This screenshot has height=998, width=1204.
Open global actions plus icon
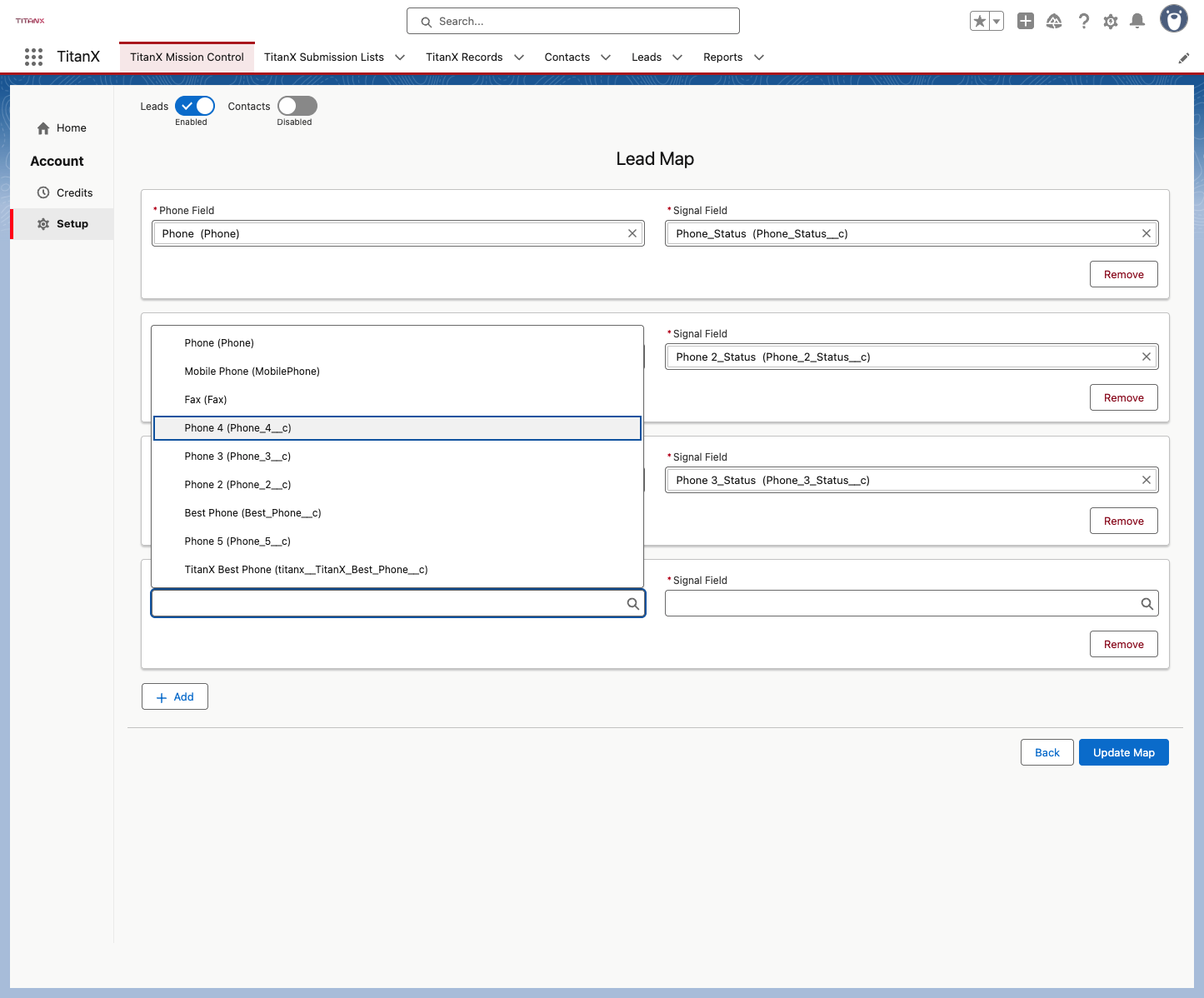(1026, 21)
